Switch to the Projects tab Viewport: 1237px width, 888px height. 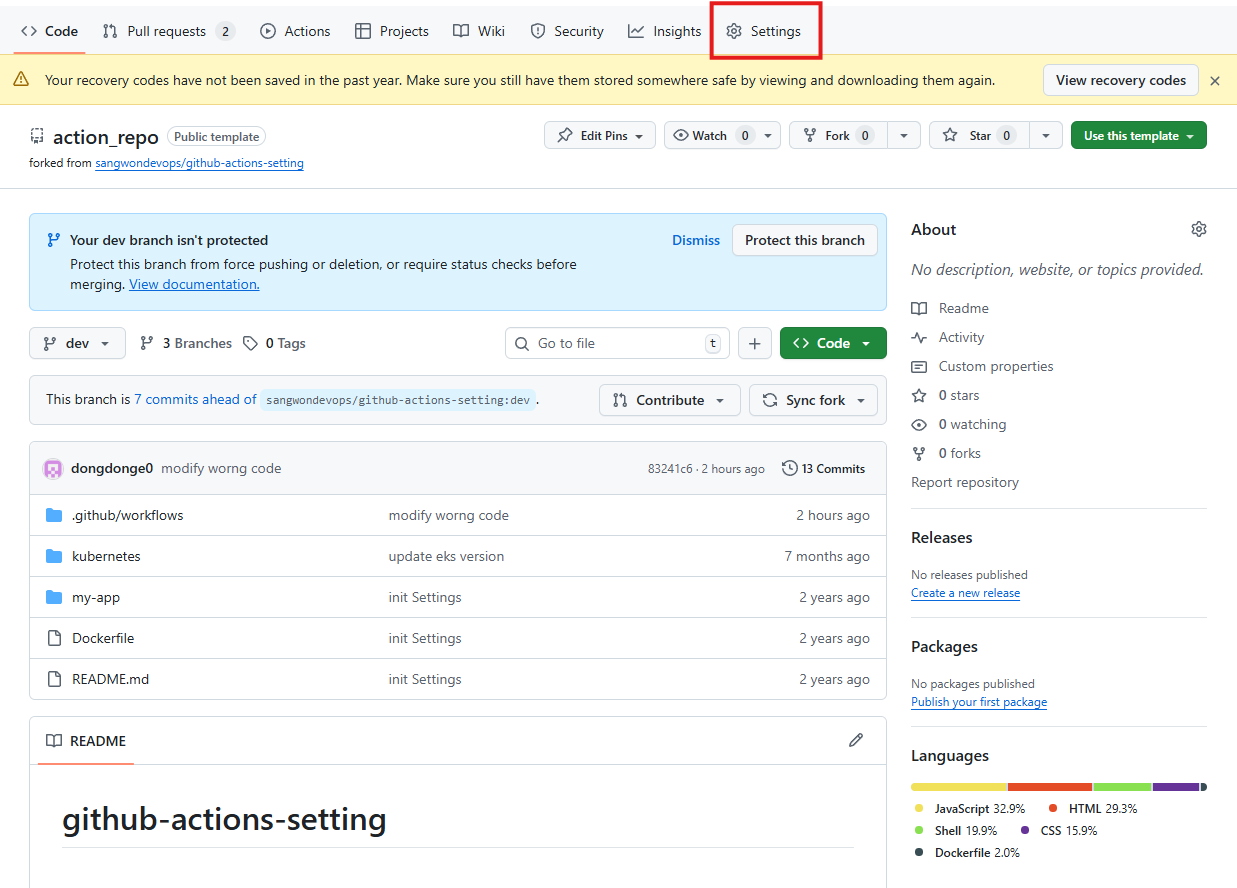tap(392, 31)
